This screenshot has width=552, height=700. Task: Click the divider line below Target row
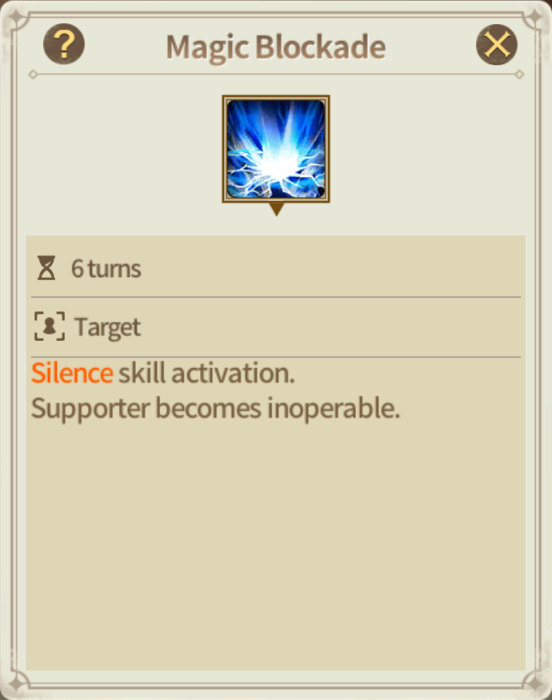[x=276, y=357]
